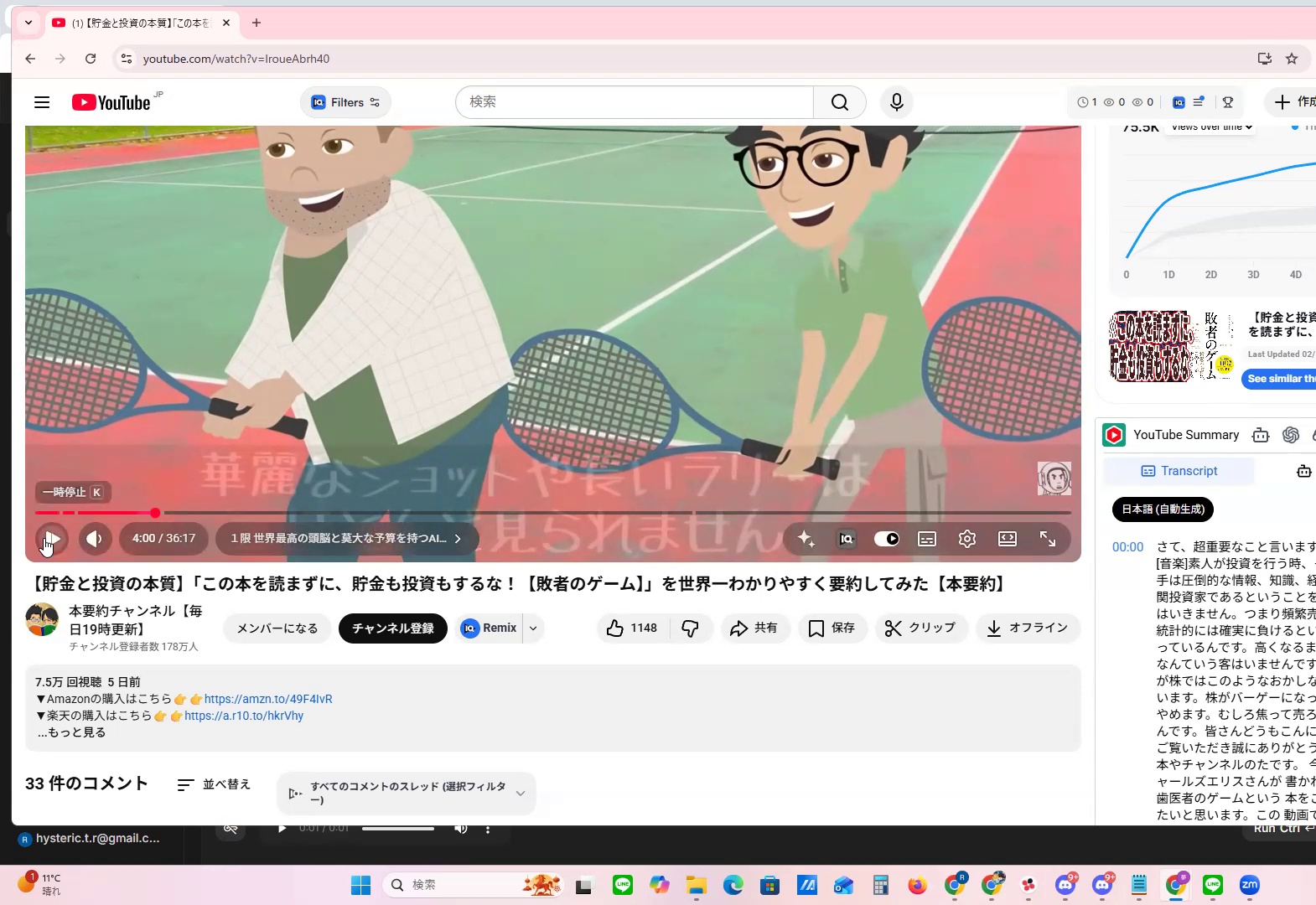Go to the YouTube home logo

click(x=111, y=102)
